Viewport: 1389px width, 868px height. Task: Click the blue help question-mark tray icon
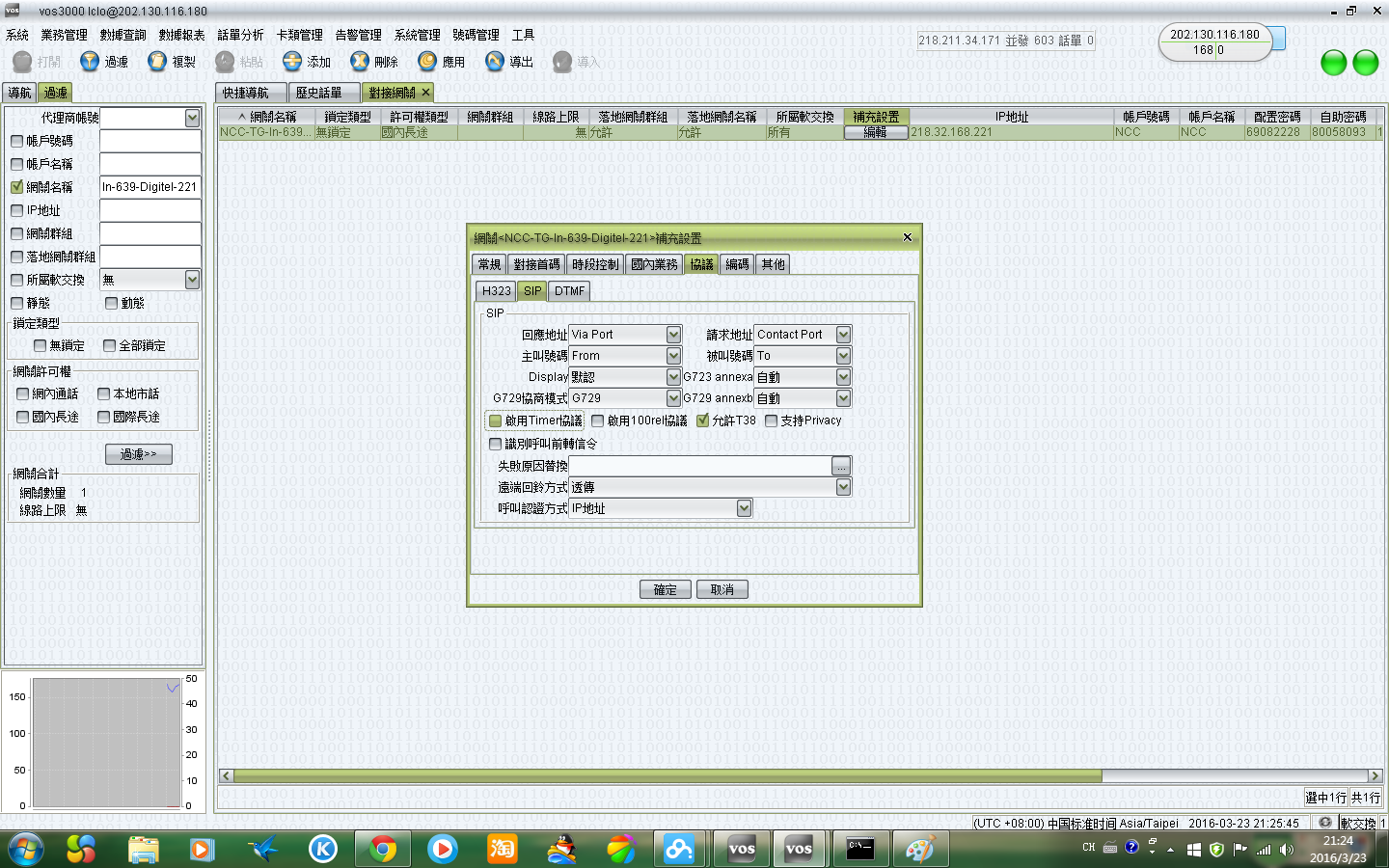click(x=1131, y=847)
